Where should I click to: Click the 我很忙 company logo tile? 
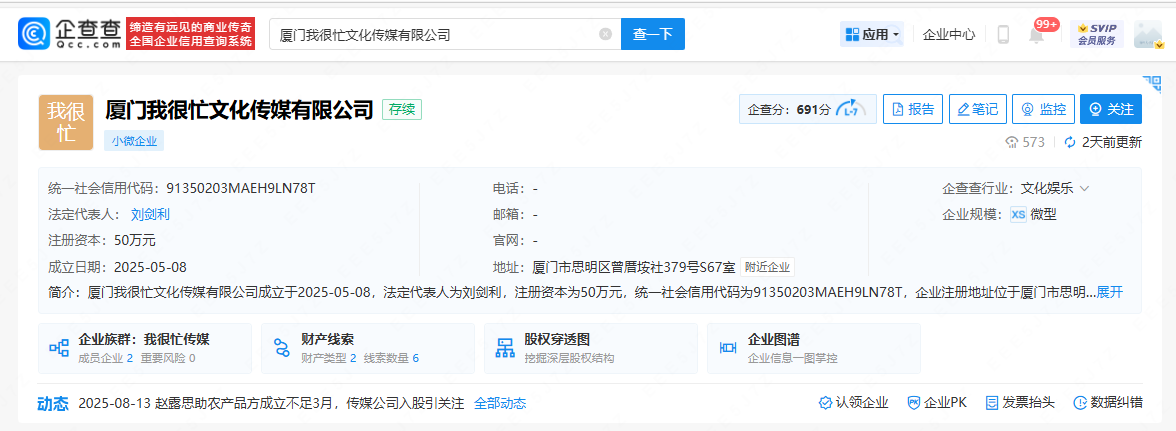66,122
